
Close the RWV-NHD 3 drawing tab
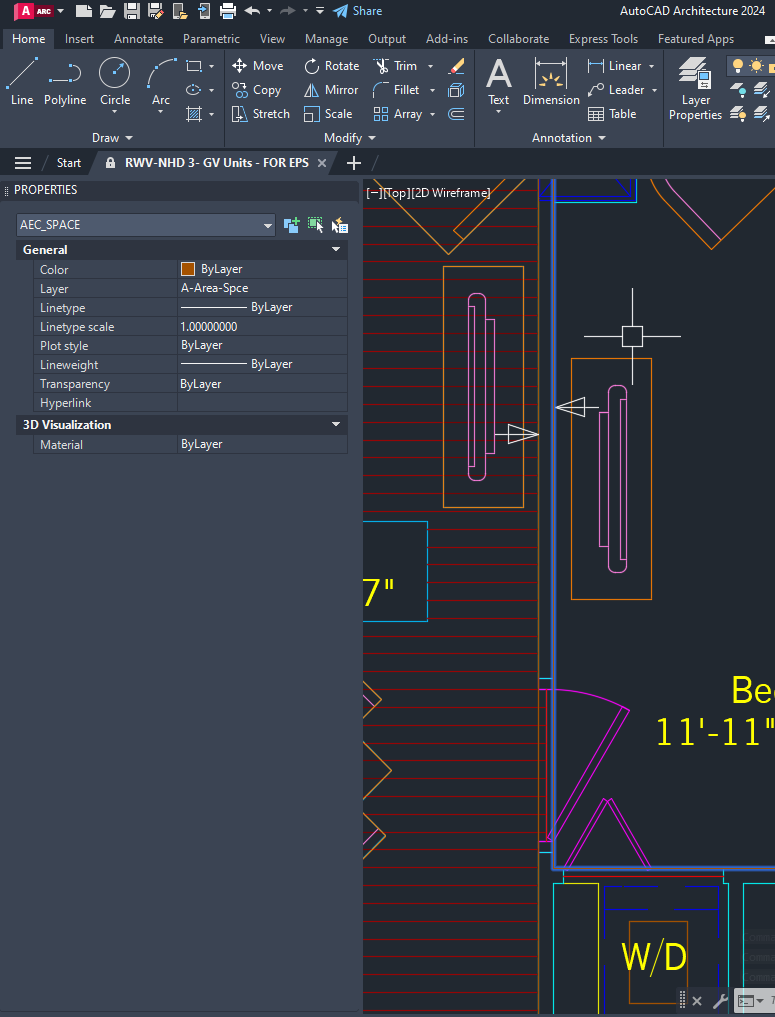[322, 163]
